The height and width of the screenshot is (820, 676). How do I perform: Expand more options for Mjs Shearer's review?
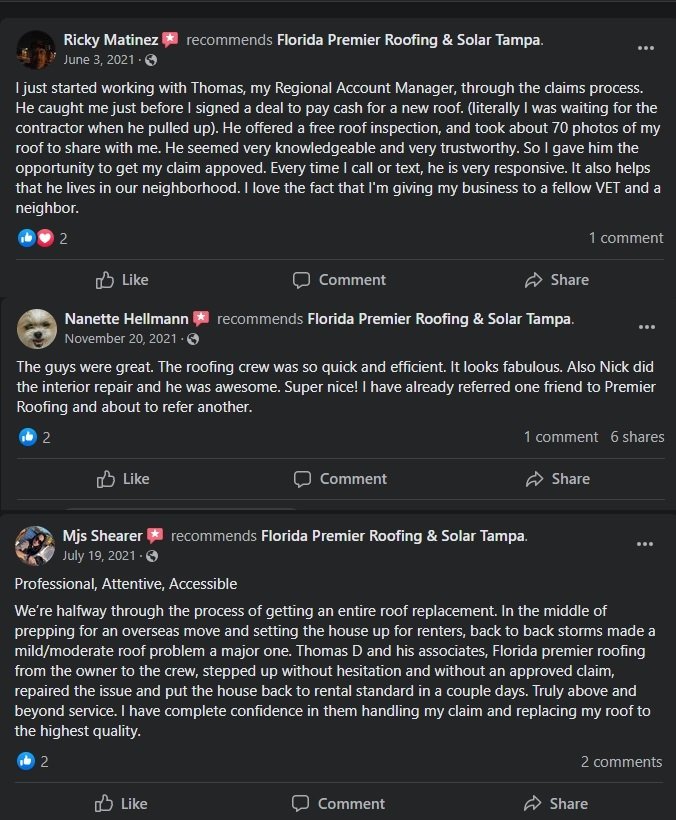coord(645,544)
